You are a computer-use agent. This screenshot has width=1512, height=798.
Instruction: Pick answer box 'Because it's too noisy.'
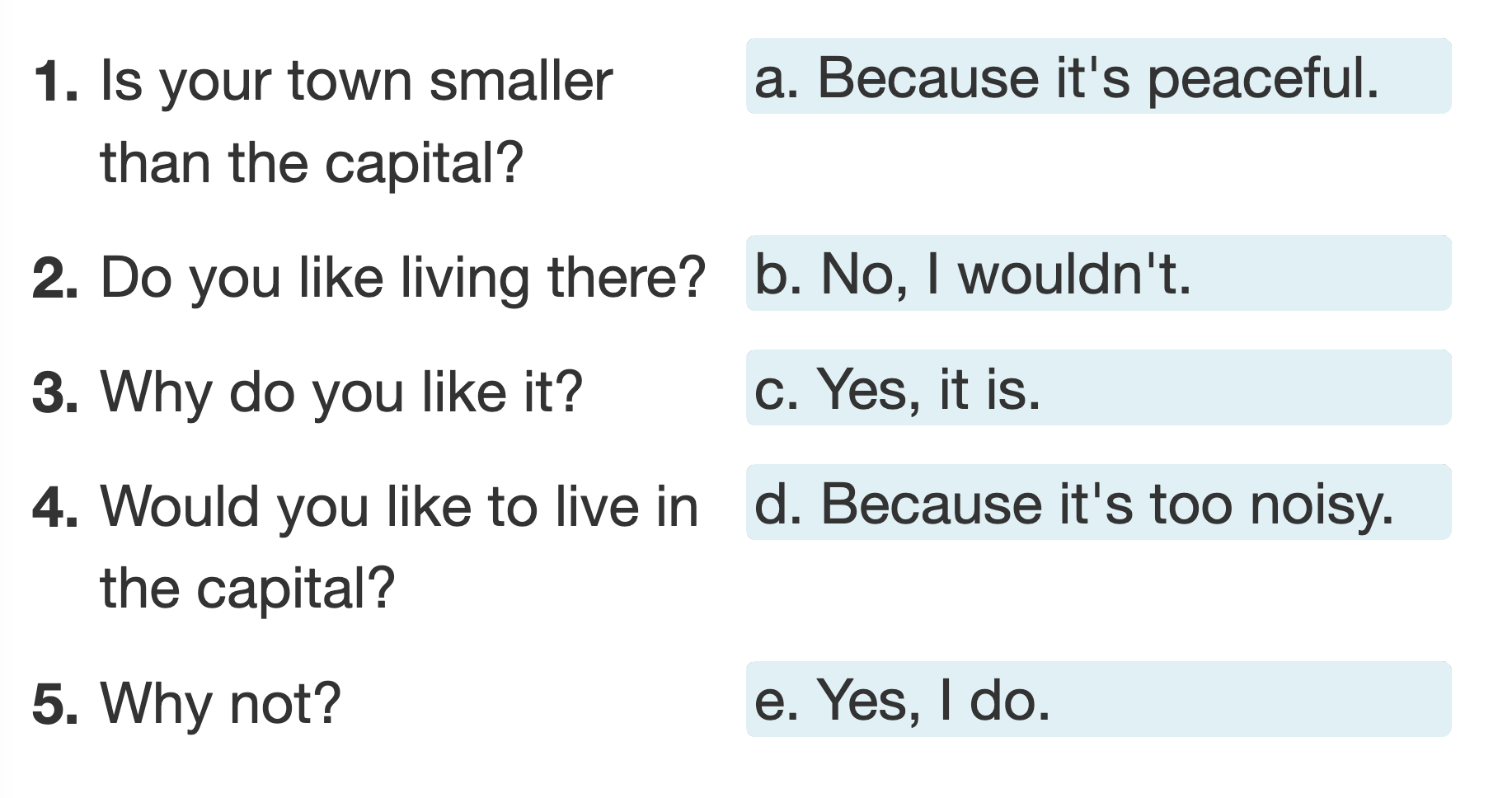1097,502
